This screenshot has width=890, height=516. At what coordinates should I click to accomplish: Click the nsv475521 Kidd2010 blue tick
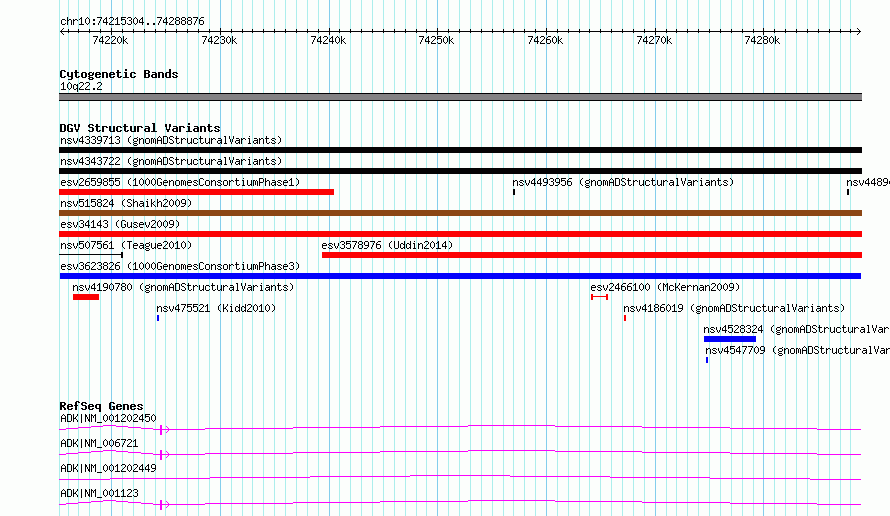point(158,318)
